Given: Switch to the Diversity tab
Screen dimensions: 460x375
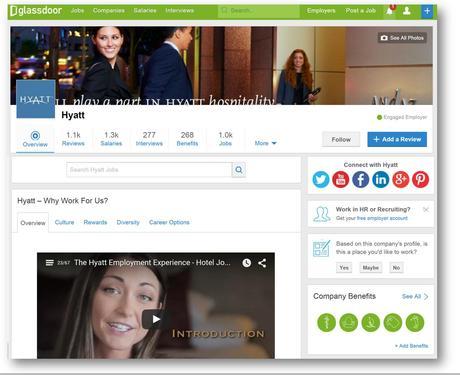Looking at the screenshot, I should coord(128,222).
